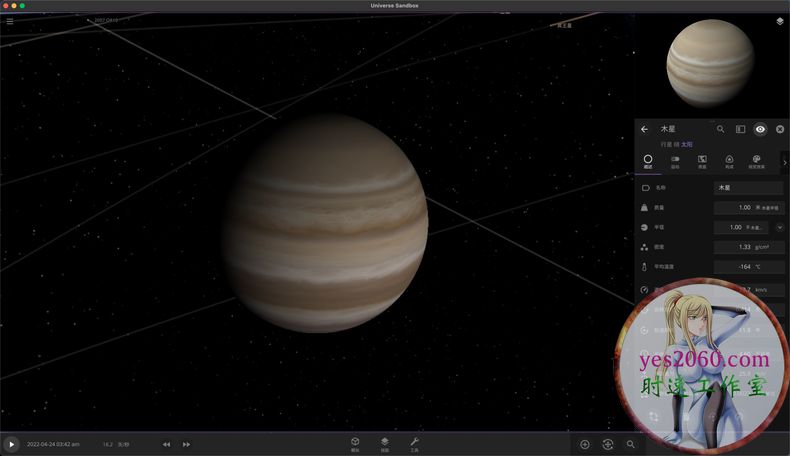Switch to the Composition tab

tap(729, 161)
